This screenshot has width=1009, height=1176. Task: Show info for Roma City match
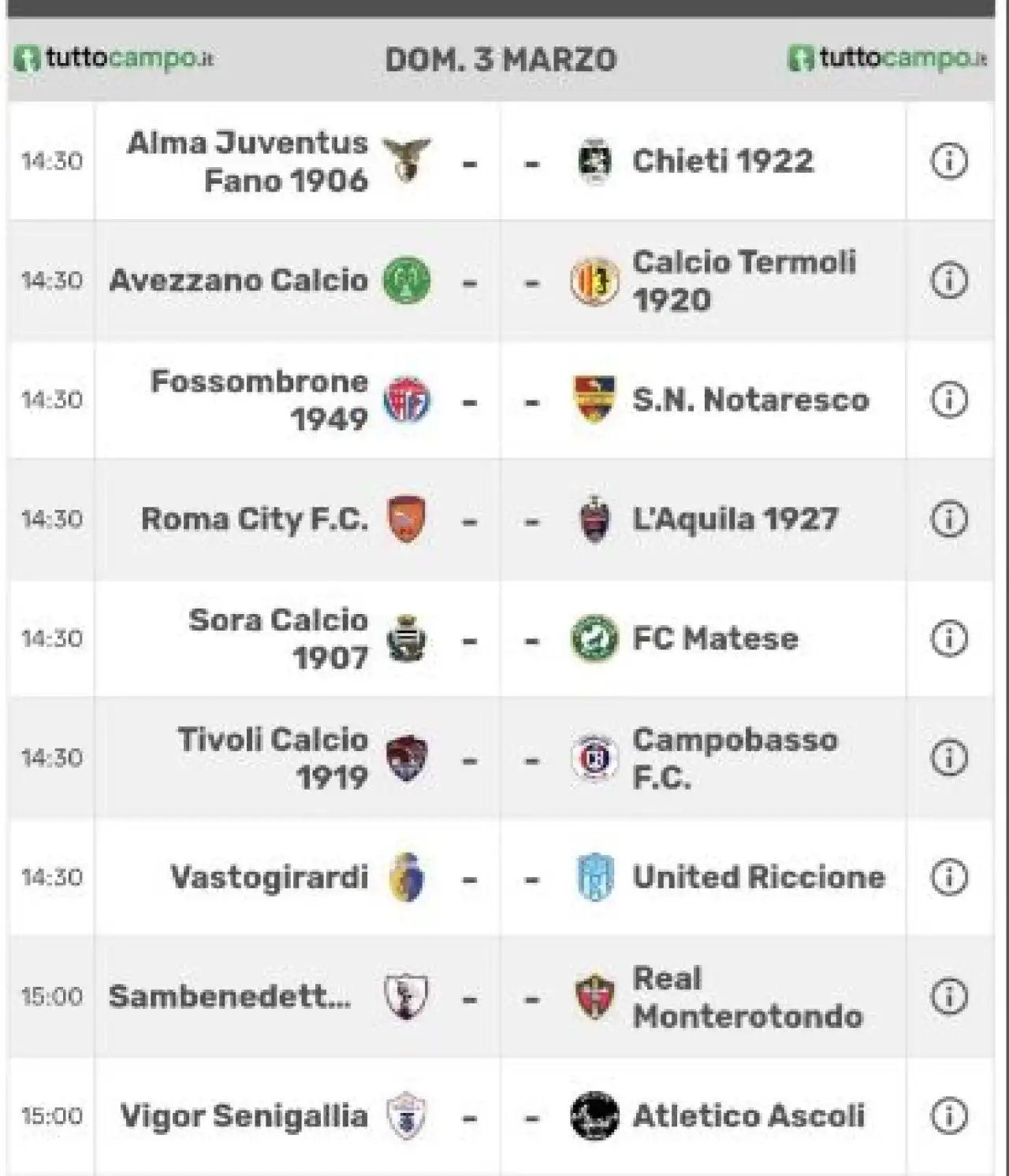point(949,519)
